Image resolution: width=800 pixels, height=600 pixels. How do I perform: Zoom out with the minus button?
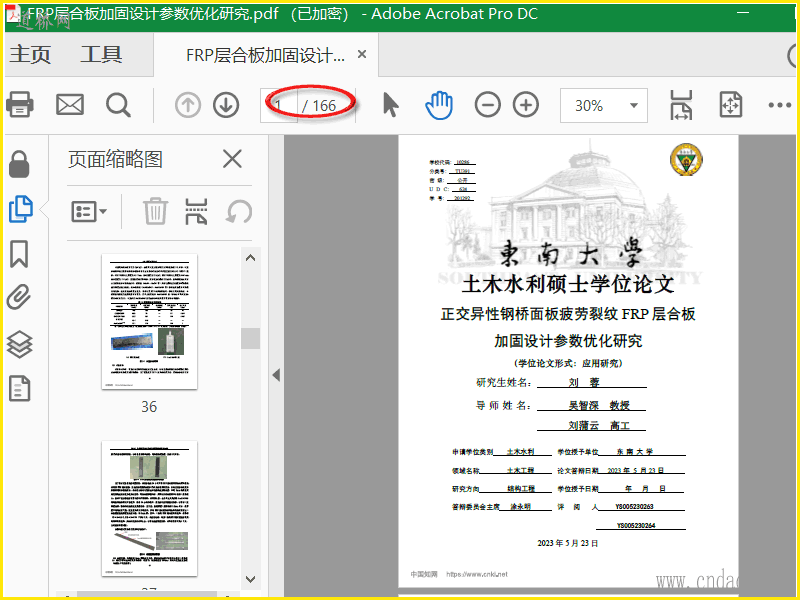coord(488,105)
